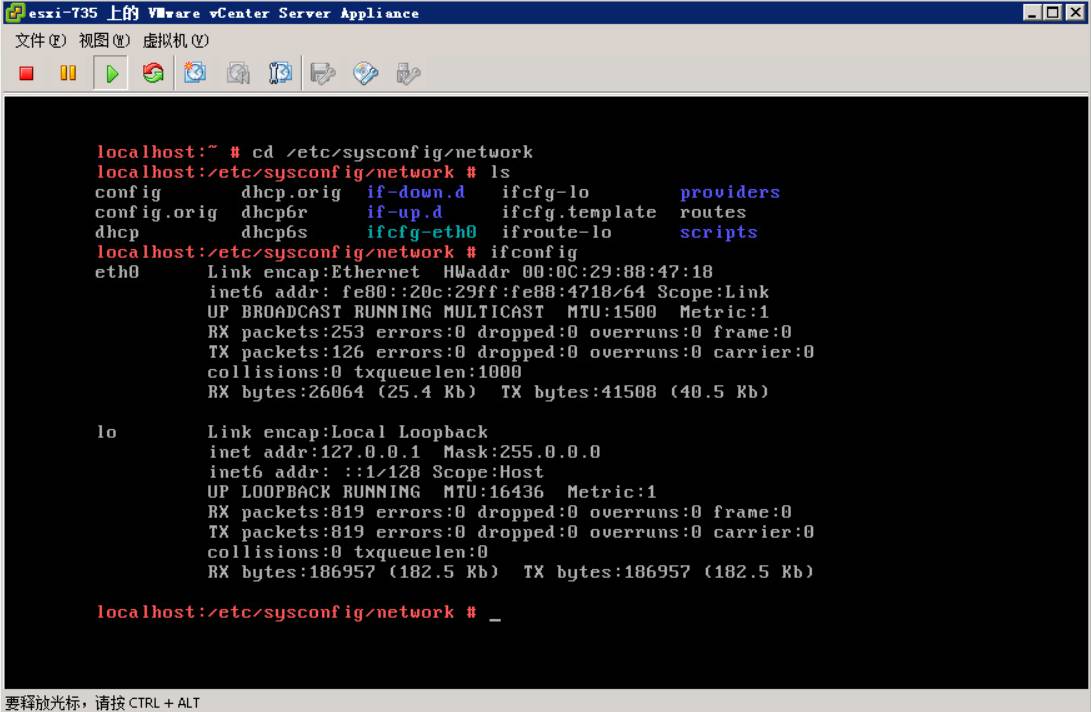Screen dimensions: 1091x712
Task: Click the dhcp.orig file name
Action: coord(291,192)
